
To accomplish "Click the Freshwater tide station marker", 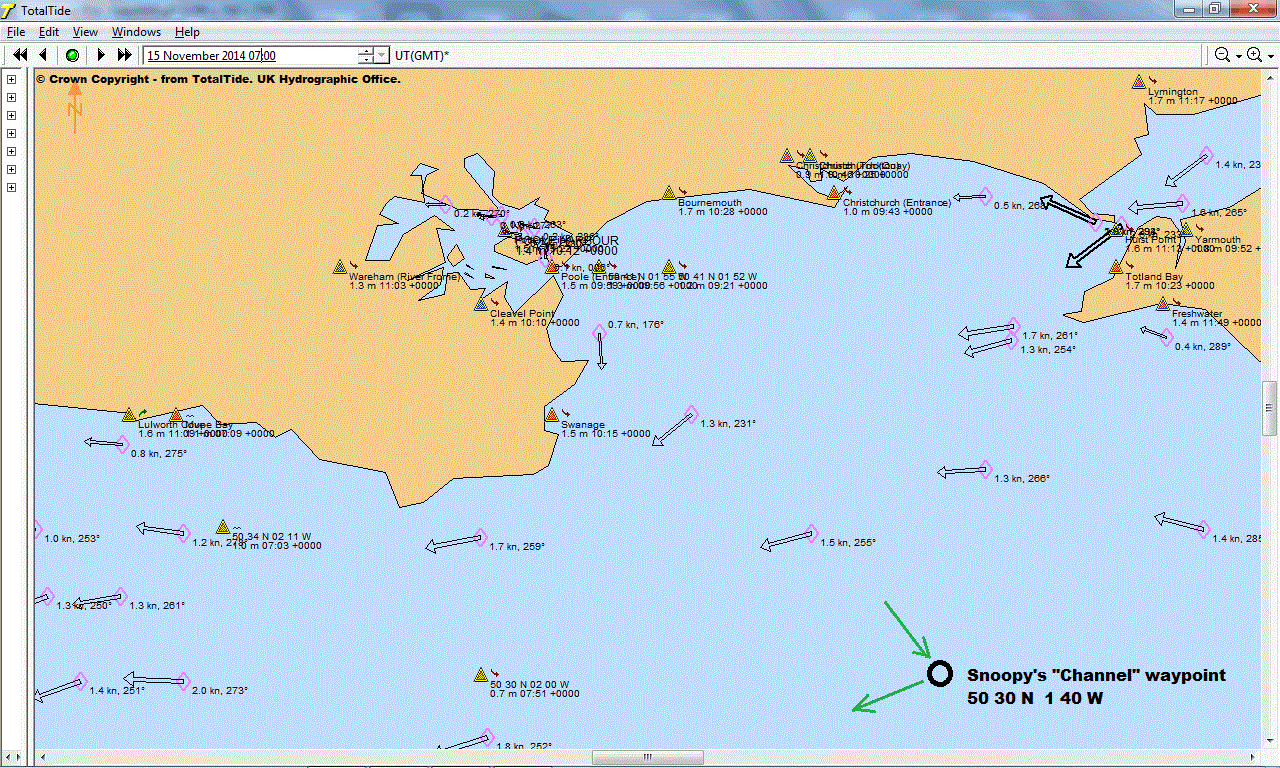I will point(1163,304).
